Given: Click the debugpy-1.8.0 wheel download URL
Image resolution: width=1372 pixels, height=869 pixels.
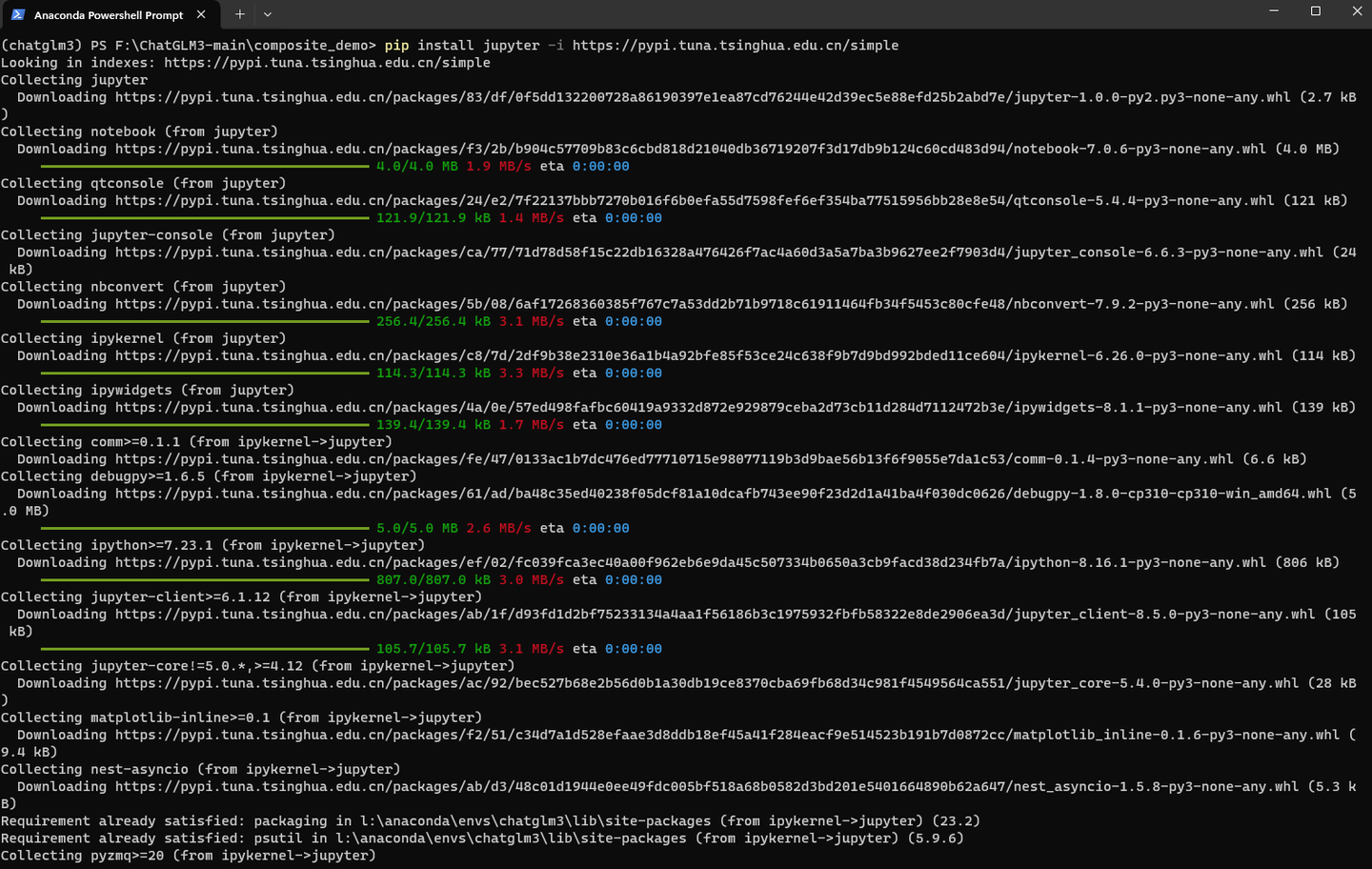Looking at the screenshot, I should (x=723, y=493).
